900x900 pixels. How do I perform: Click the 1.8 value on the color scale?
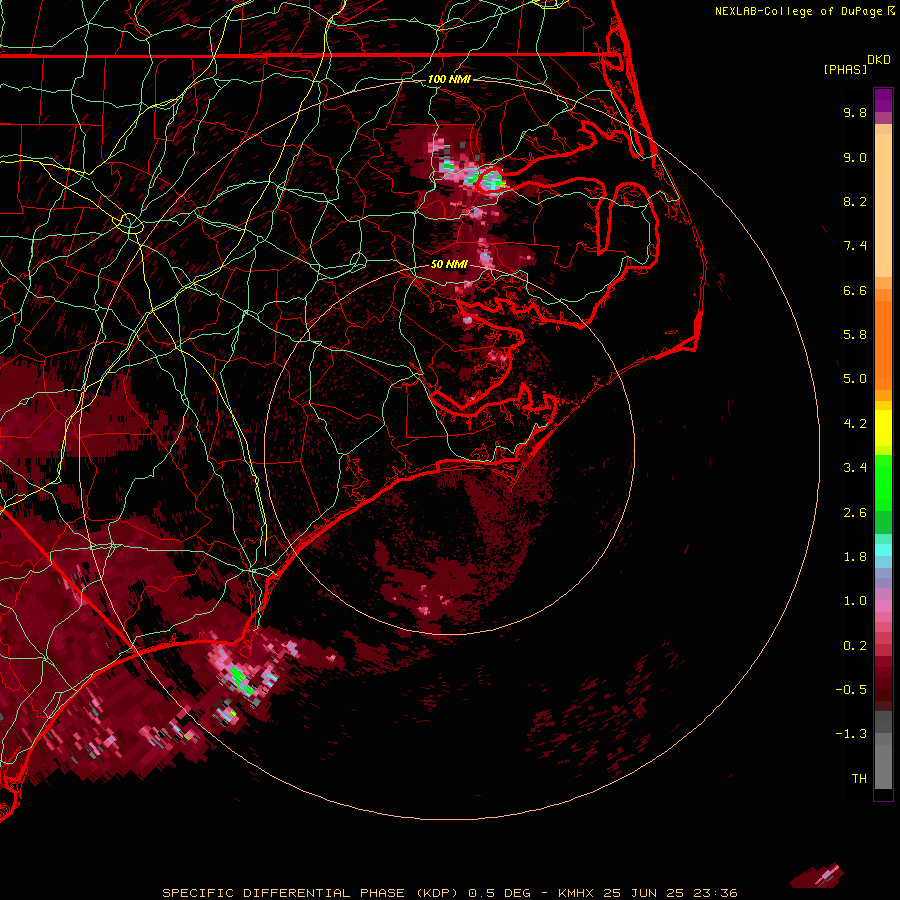click(855, 557)
